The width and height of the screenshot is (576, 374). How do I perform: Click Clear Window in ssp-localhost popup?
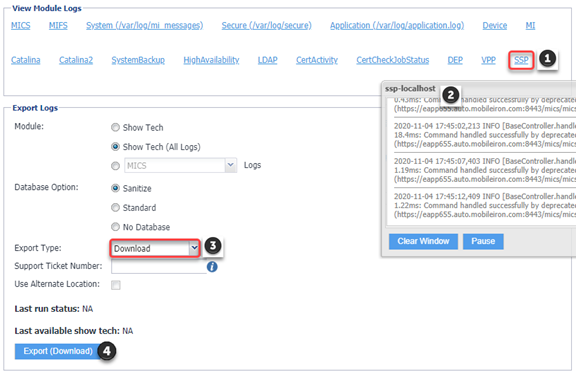(x=423, y=241)
